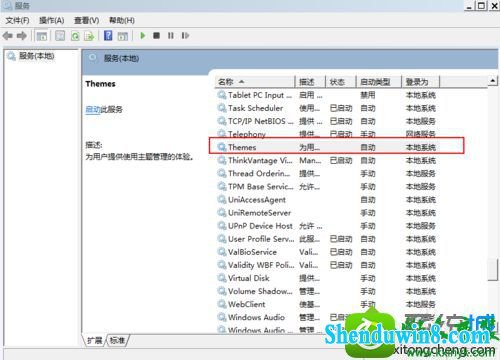500x360 pixels.
Task: Select the Tablet PC Input service row
Action: [x=327, y=95]
